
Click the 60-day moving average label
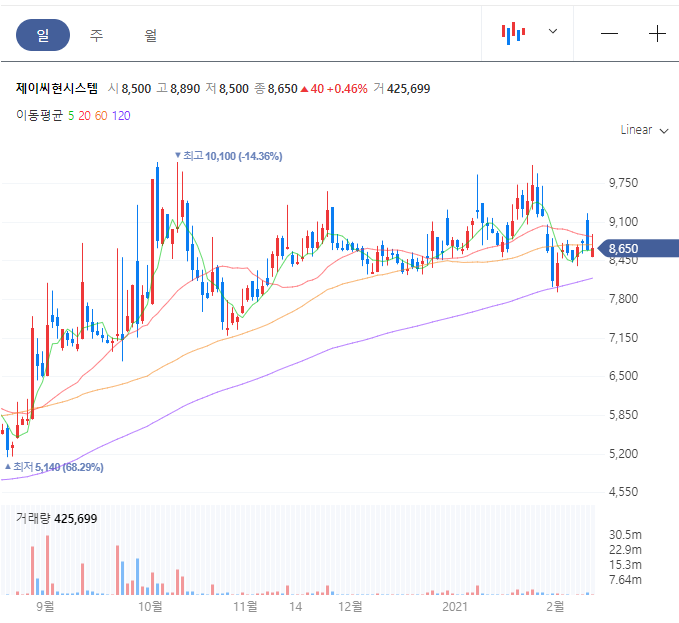(x=101, y=116)
